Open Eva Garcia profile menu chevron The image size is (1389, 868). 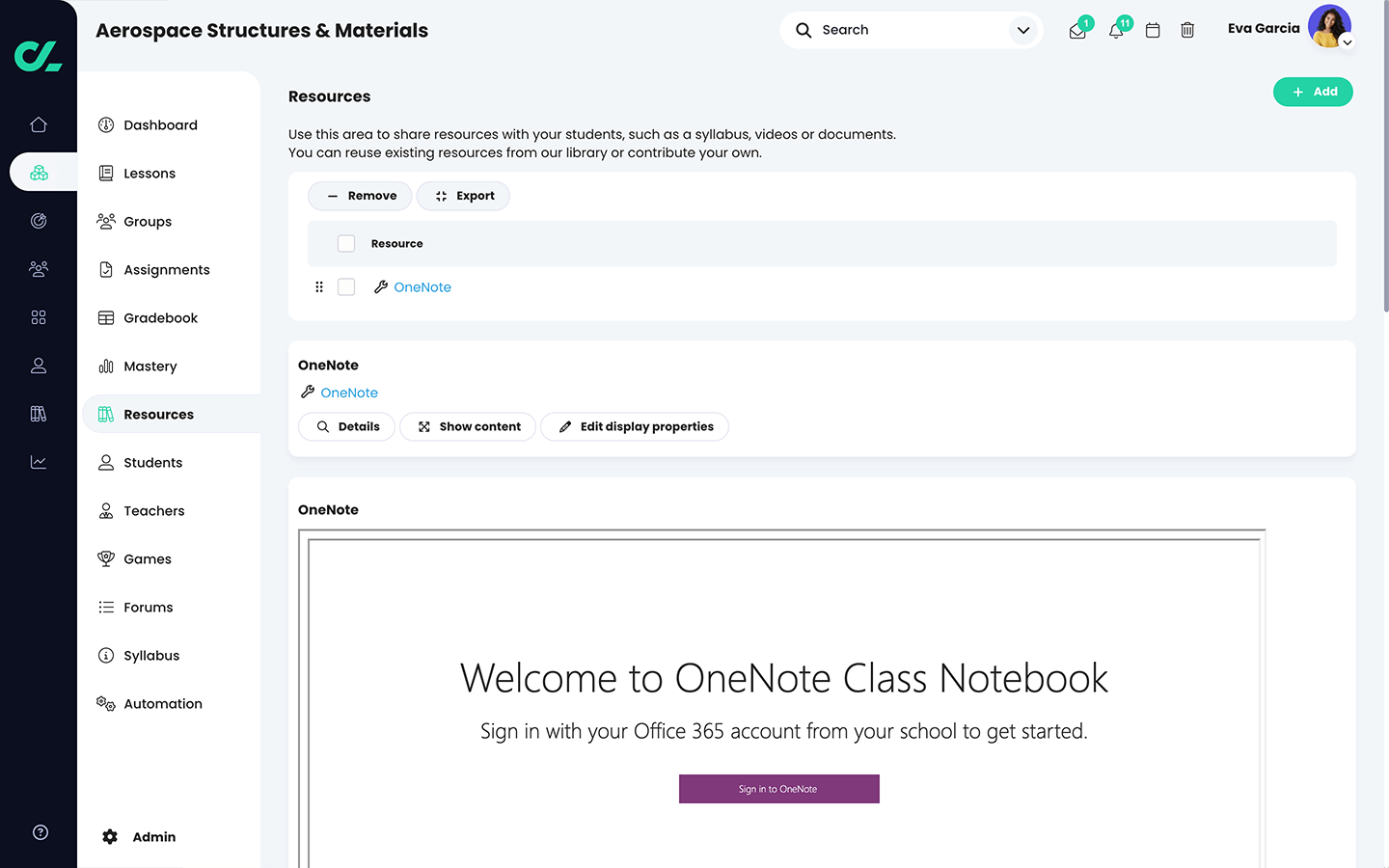click(x=1348, y=42)
